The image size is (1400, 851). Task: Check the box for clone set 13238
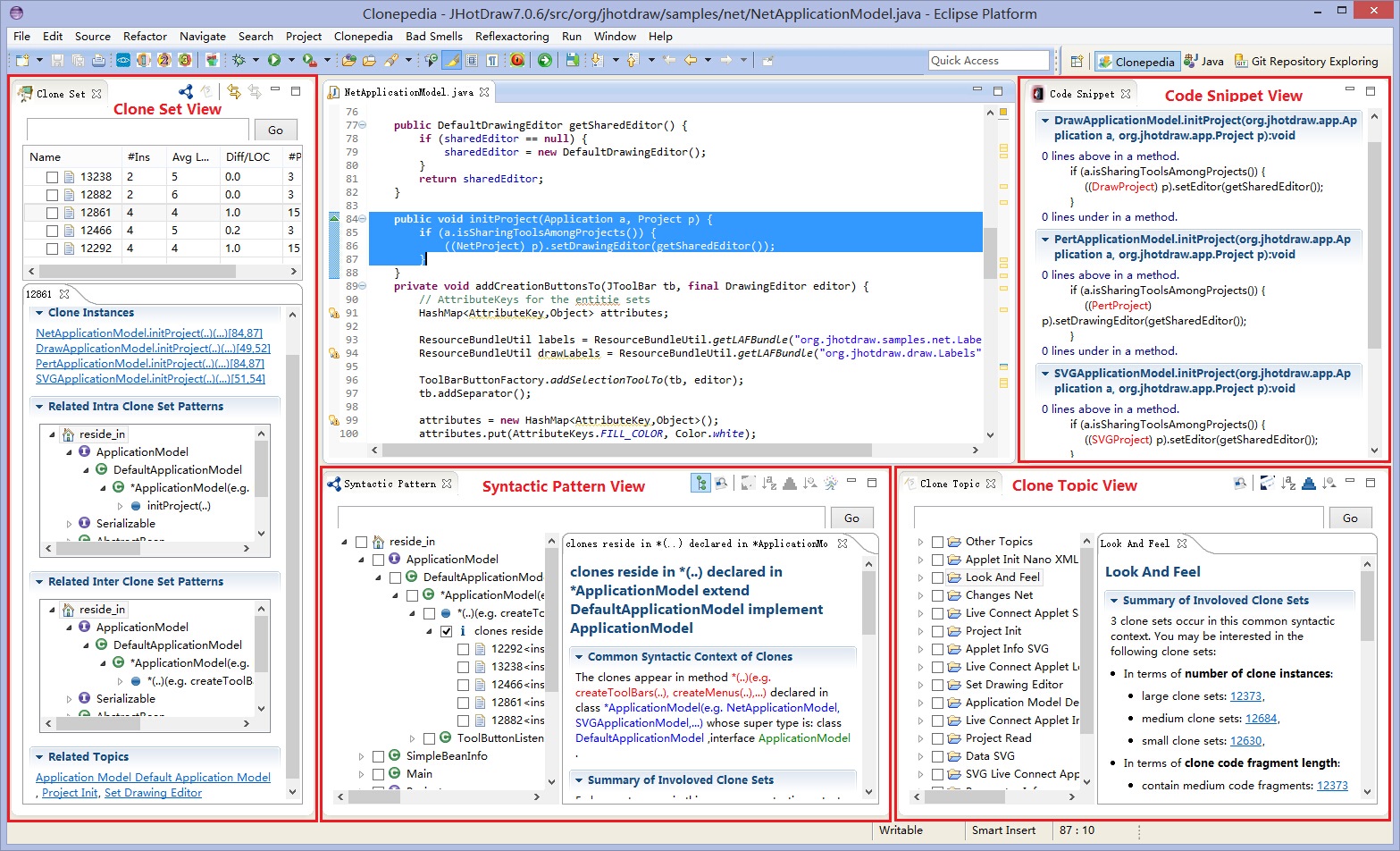(x=52, y=177)
